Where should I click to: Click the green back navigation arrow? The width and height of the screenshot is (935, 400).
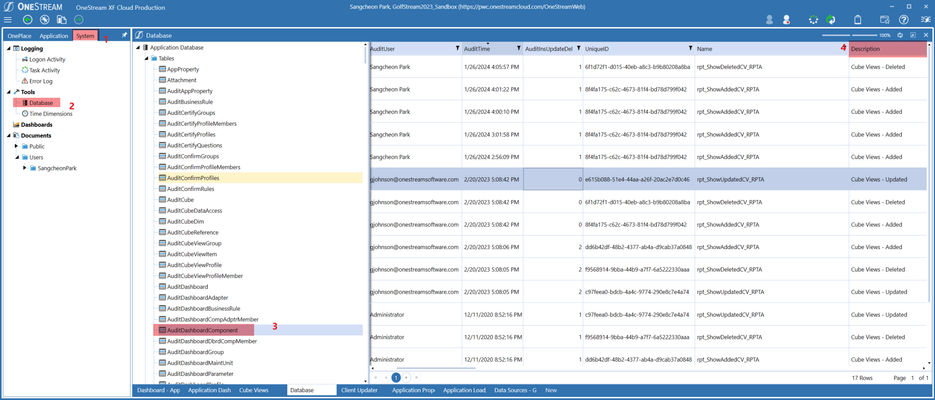(x=27, y=20)
